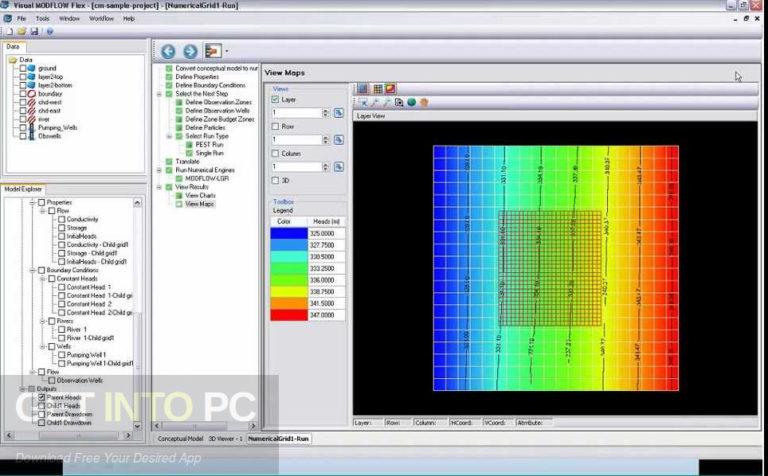The image size is (768, 476).
Task: Open the File menu
Action: pos(22,19)
